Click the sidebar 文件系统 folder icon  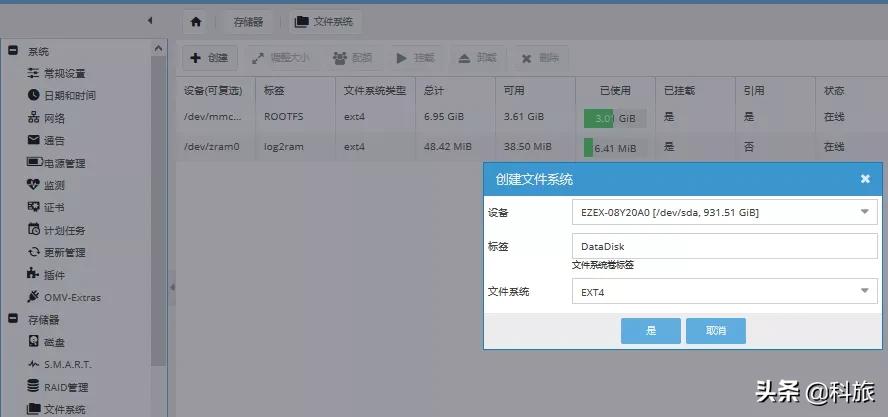pos(33,409)
